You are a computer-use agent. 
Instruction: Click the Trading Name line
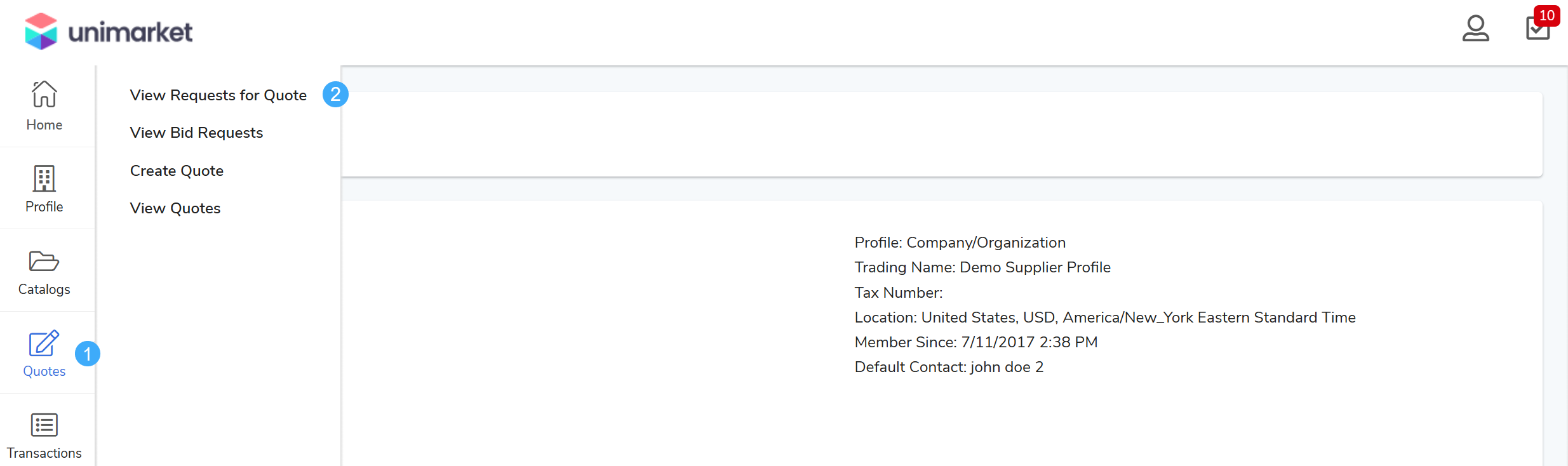point(982,267)
